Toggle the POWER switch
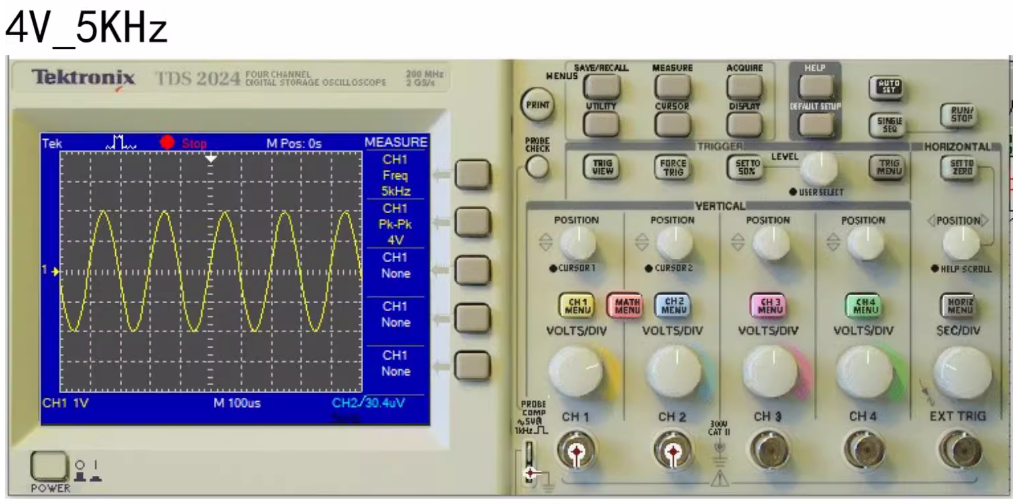The image size is (1014, 504). tap(47, 465)
